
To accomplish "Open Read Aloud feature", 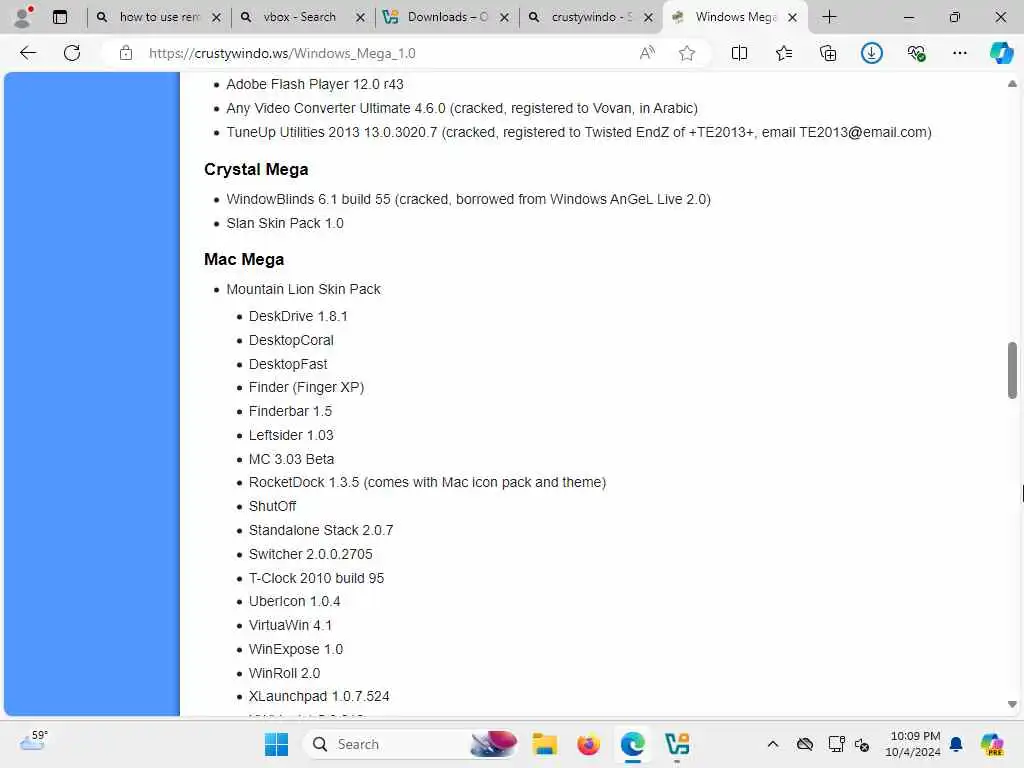I will (x=647, y=53).
